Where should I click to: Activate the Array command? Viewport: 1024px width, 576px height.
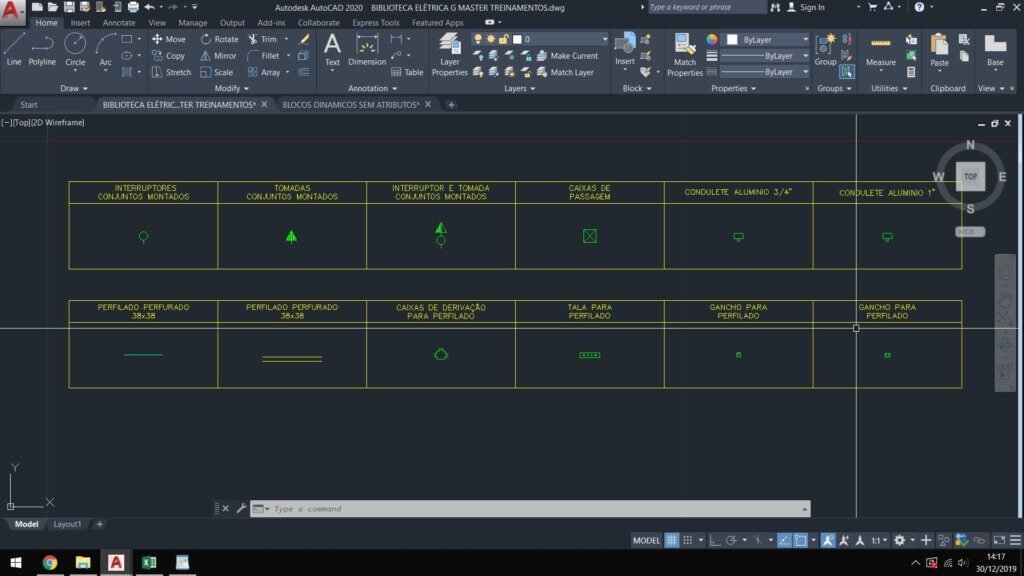[264, 72]
